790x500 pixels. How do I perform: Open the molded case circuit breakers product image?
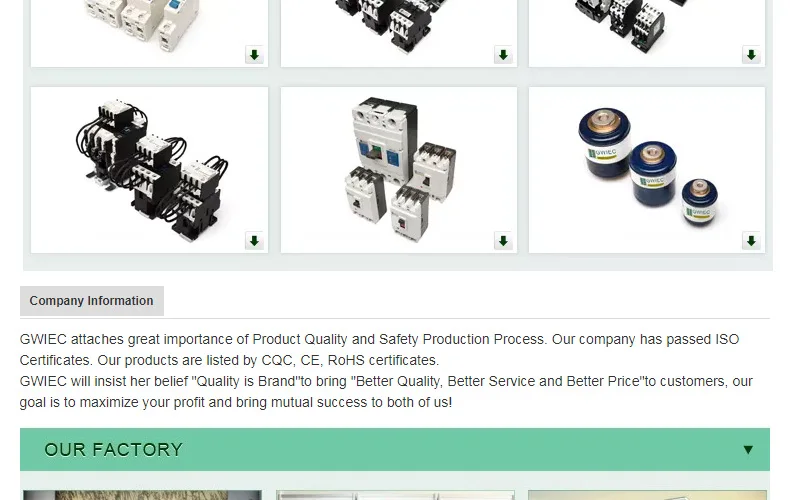(x=399, y=170)
